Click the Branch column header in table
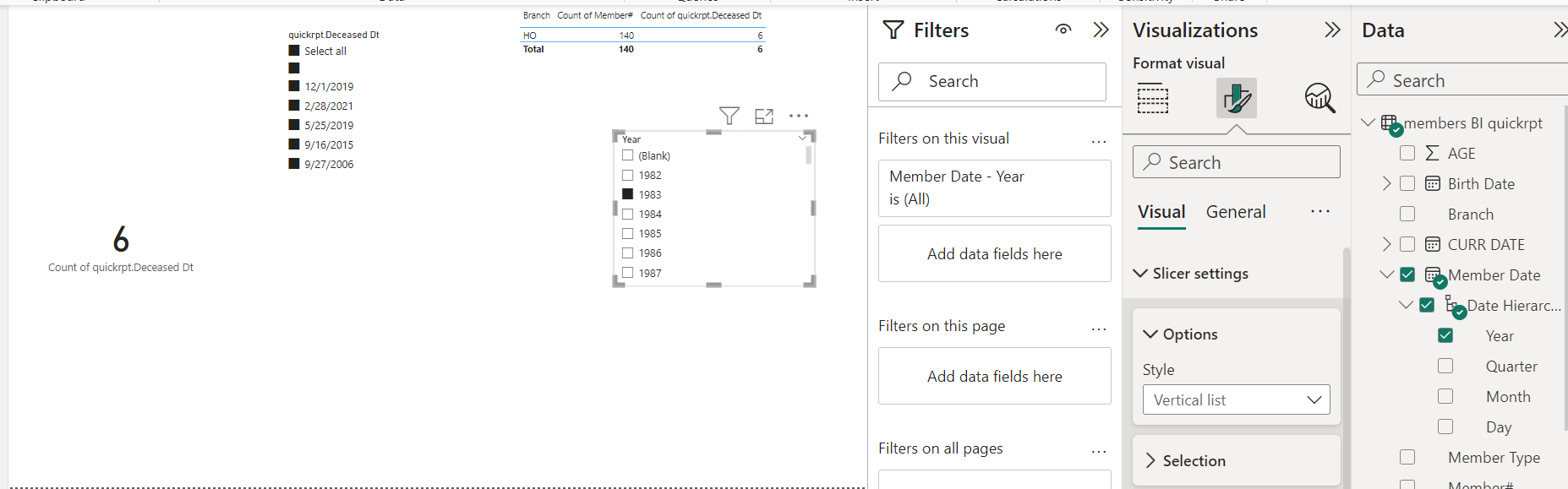Viewport: 1568px width, 489px height. click(536, 15)
